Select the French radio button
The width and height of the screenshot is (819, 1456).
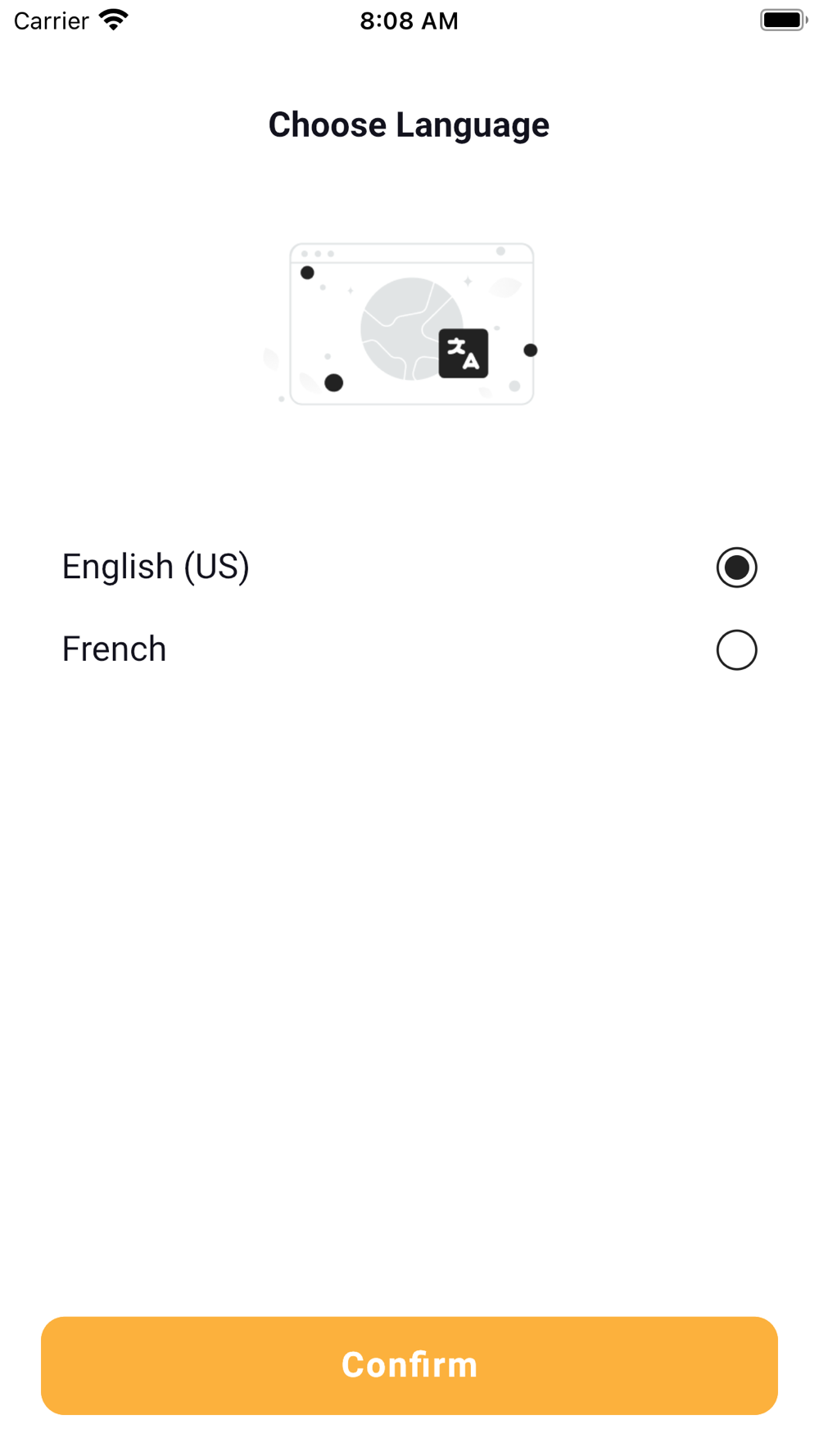point(736,649)
